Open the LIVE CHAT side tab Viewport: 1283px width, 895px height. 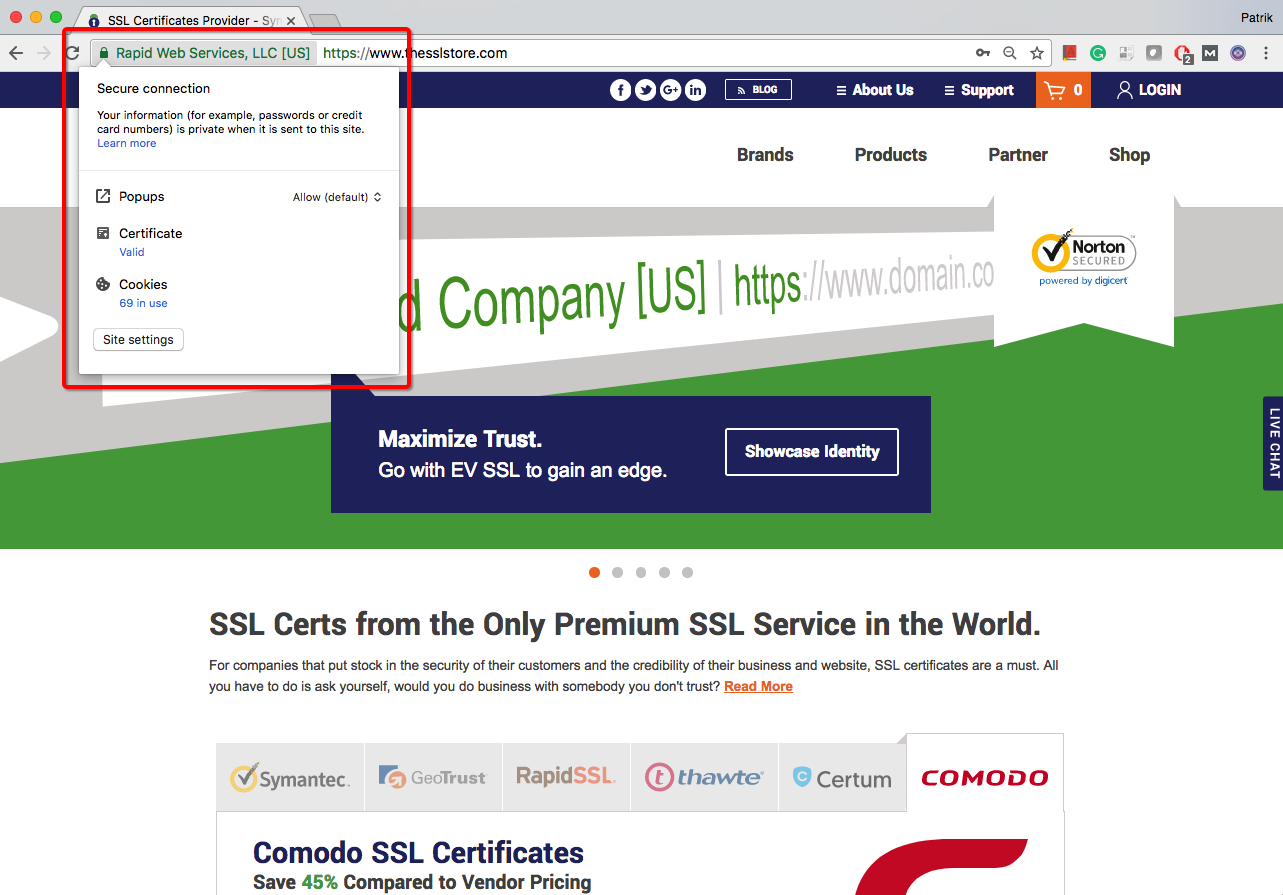(1273, 443)
